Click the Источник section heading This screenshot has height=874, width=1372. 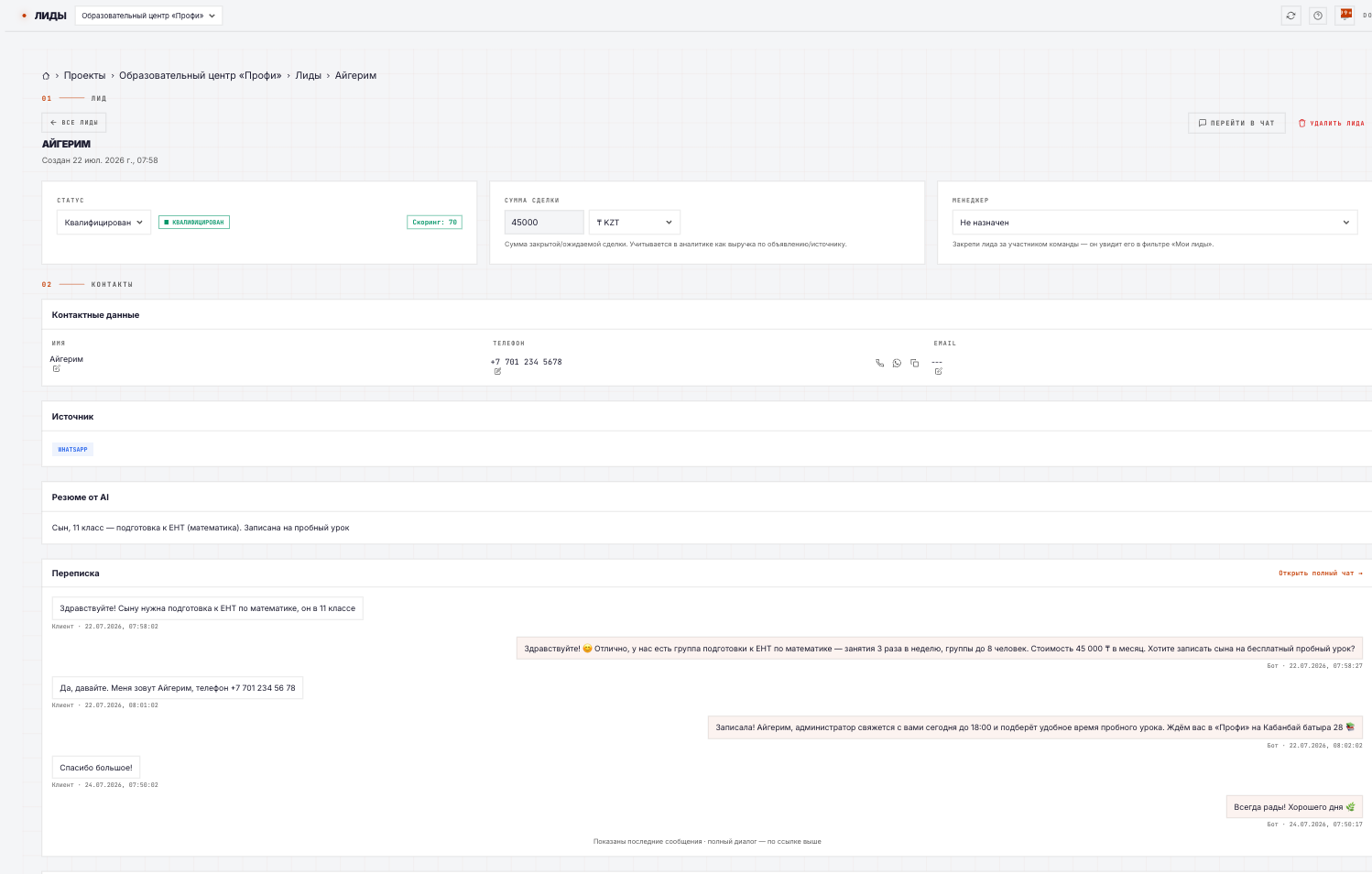[x=73, y=417]
